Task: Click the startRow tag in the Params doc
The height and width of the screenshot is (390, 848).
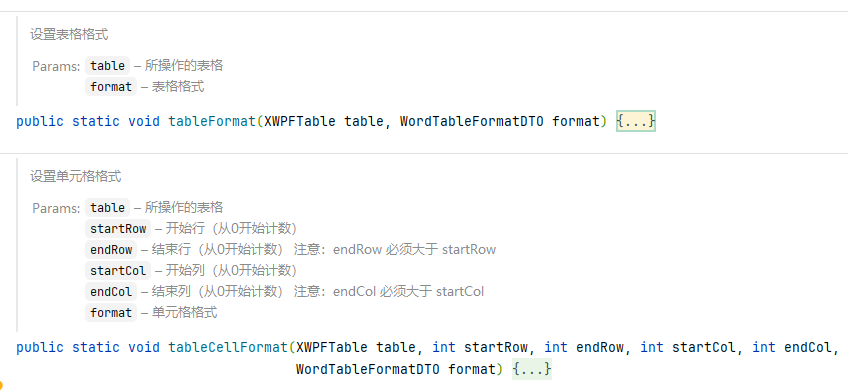Action: point(118,229)
